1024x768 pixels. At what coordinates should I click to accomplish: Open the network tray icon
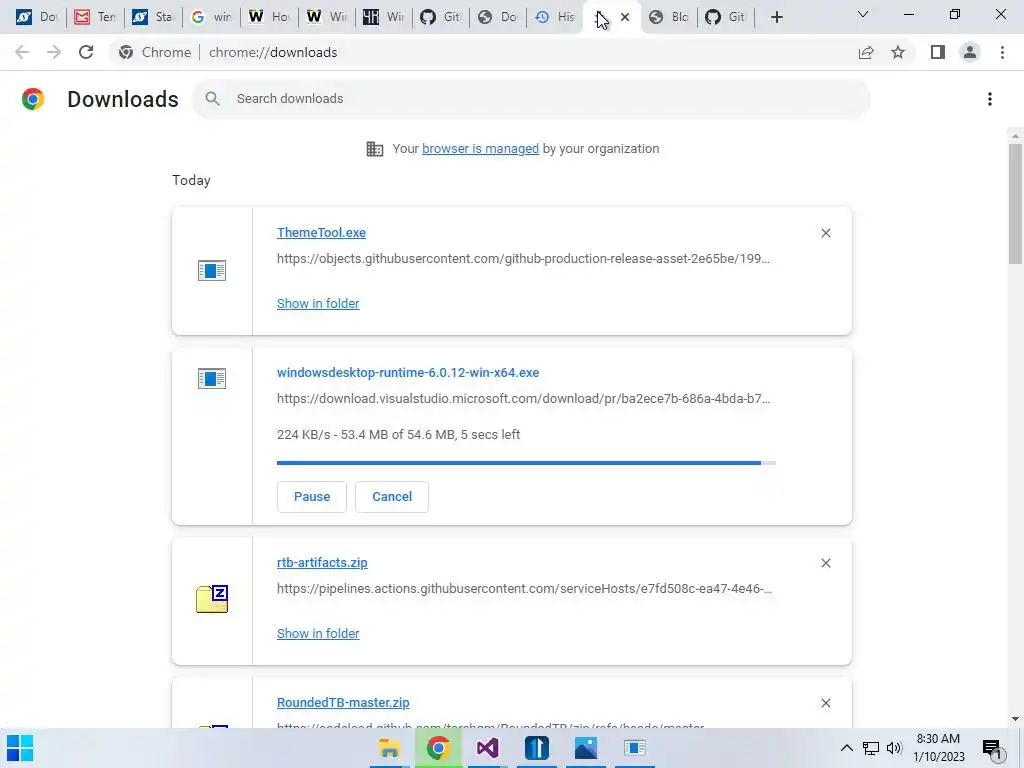pos(871,748)
